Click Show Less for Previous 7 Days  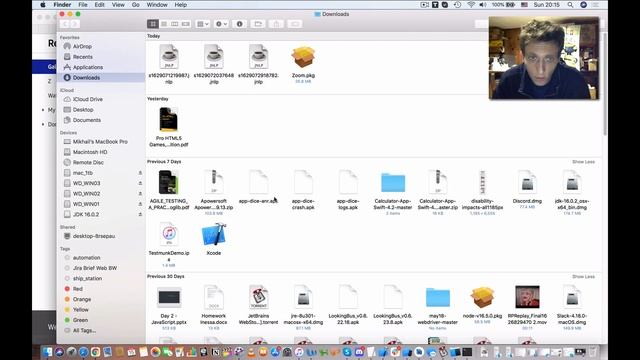pos(583,162)
